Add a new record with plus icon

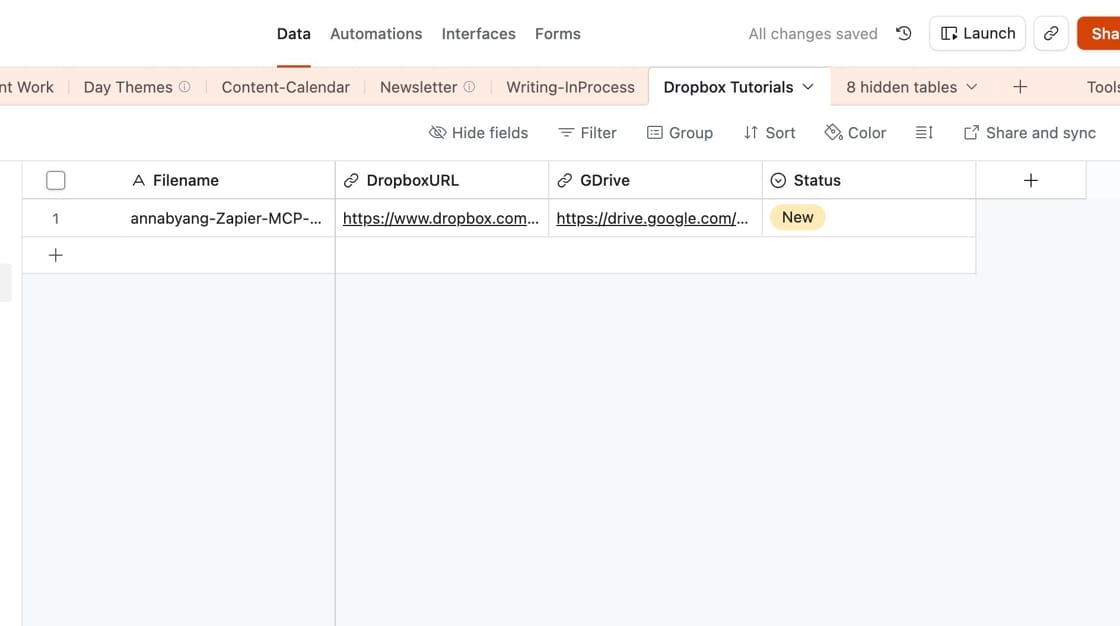[56, 255]
